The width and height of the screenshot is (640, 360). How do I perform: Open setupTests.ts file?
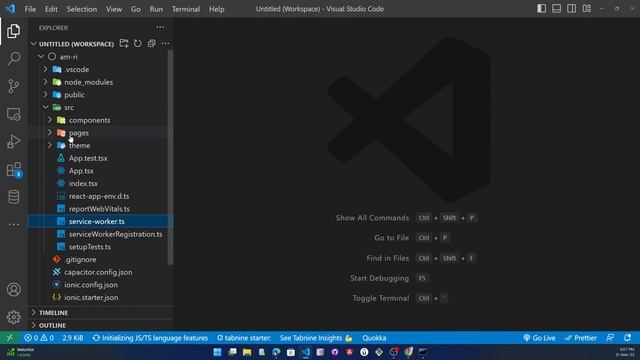(x=90, y=247)
